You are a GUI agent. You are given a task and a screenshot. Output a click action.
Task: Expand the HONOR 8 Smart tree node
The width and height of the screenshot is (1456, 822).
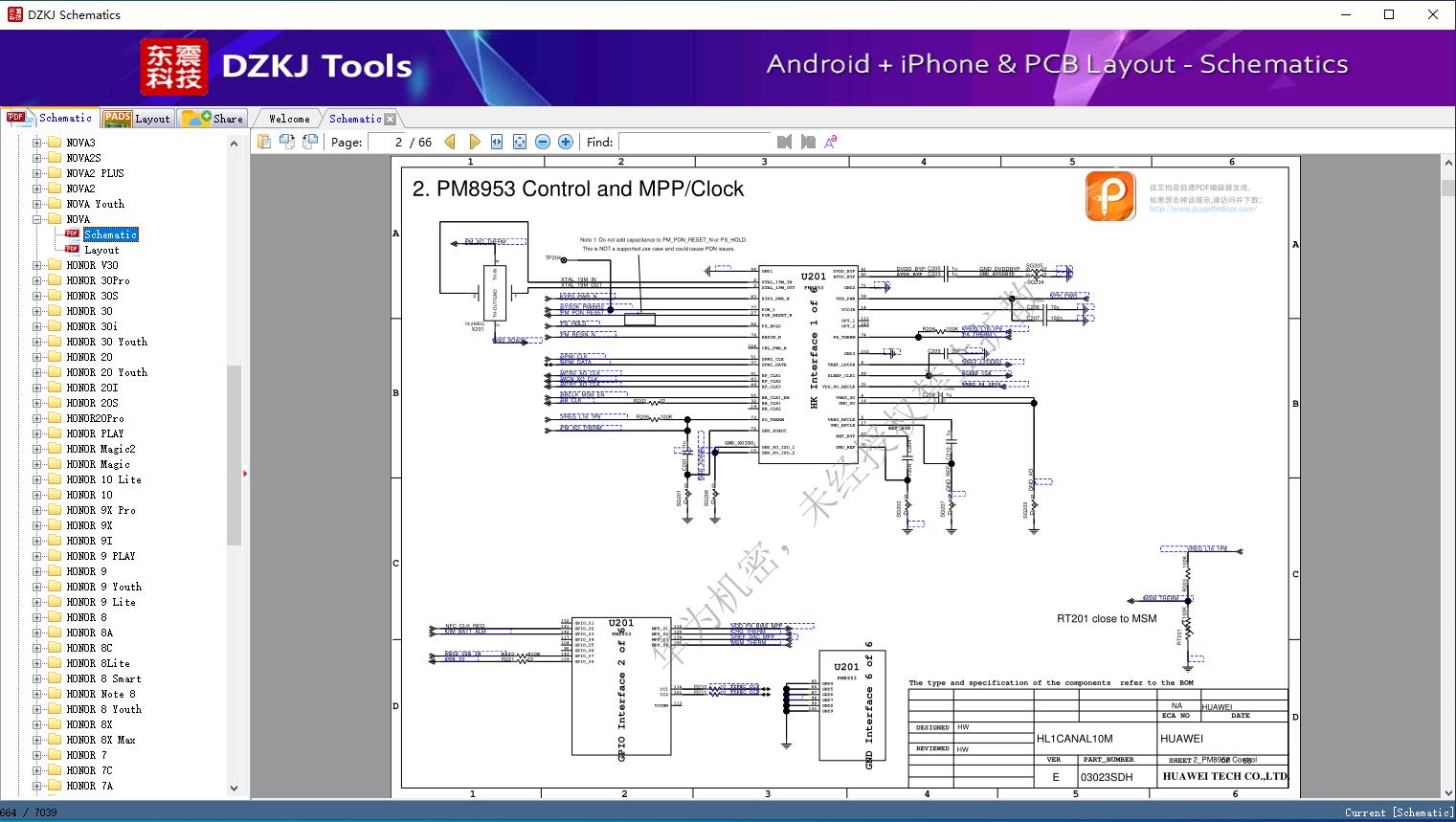point(36,678)
